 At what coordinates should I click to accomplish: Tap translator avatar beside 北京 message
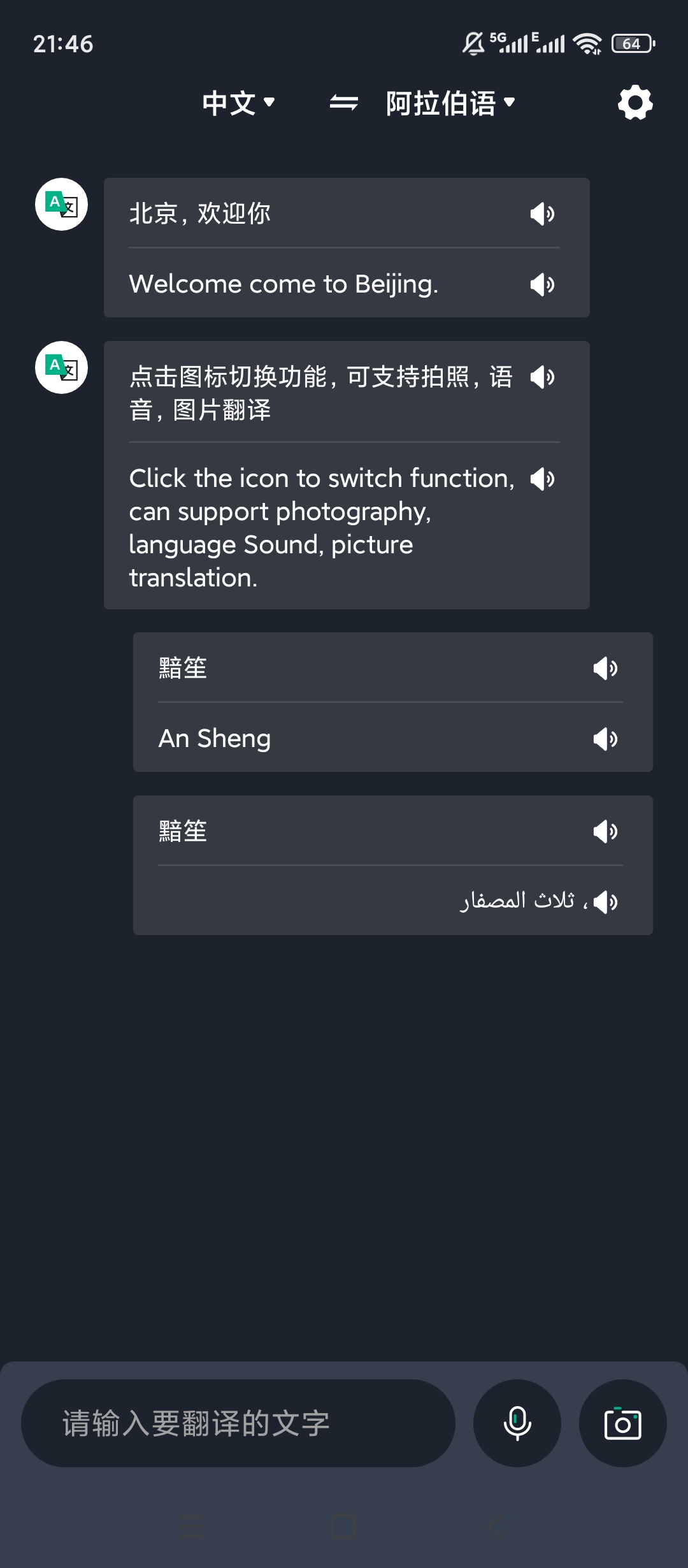[x=61, y=204]
